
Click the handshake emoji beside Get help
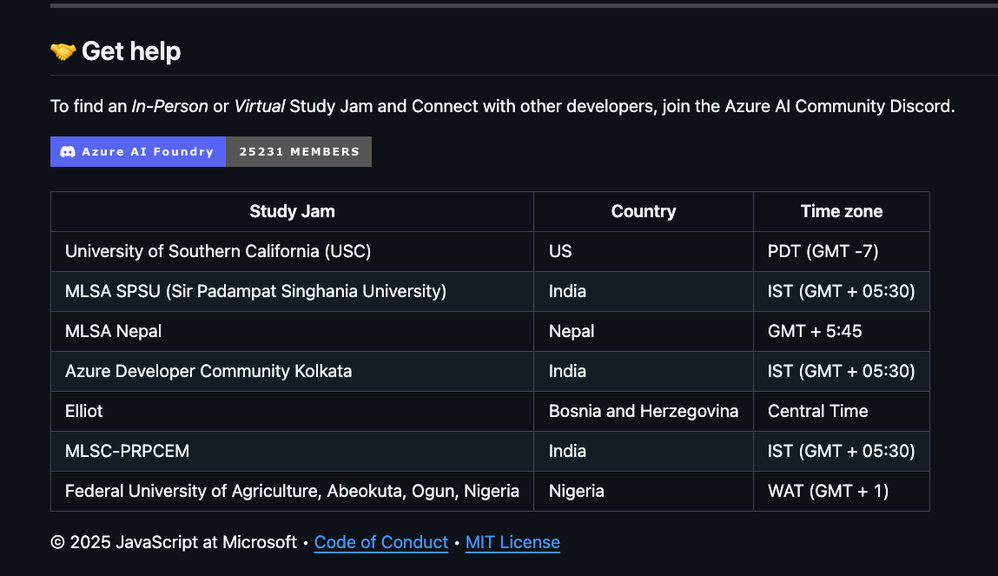point(63,51)
